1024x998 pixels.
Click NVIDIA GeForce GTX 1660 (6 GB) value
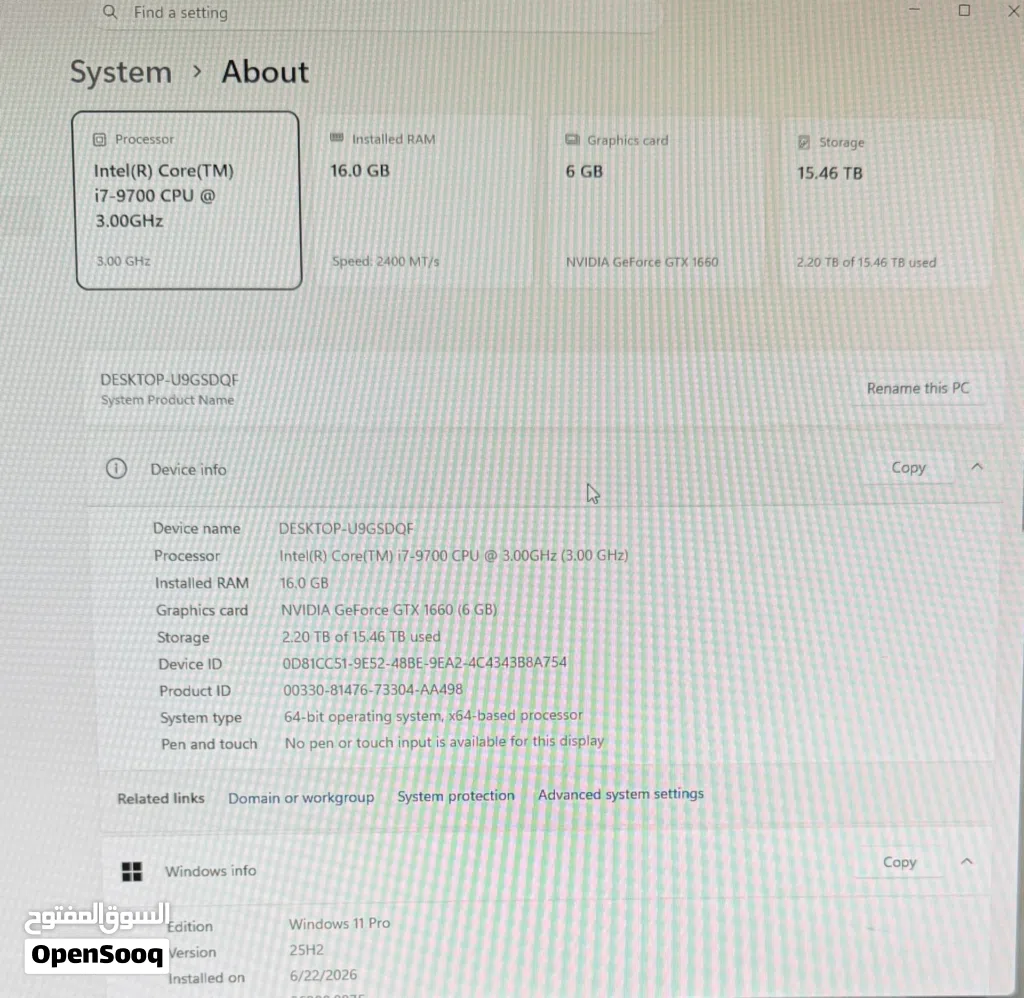(389, 609)
